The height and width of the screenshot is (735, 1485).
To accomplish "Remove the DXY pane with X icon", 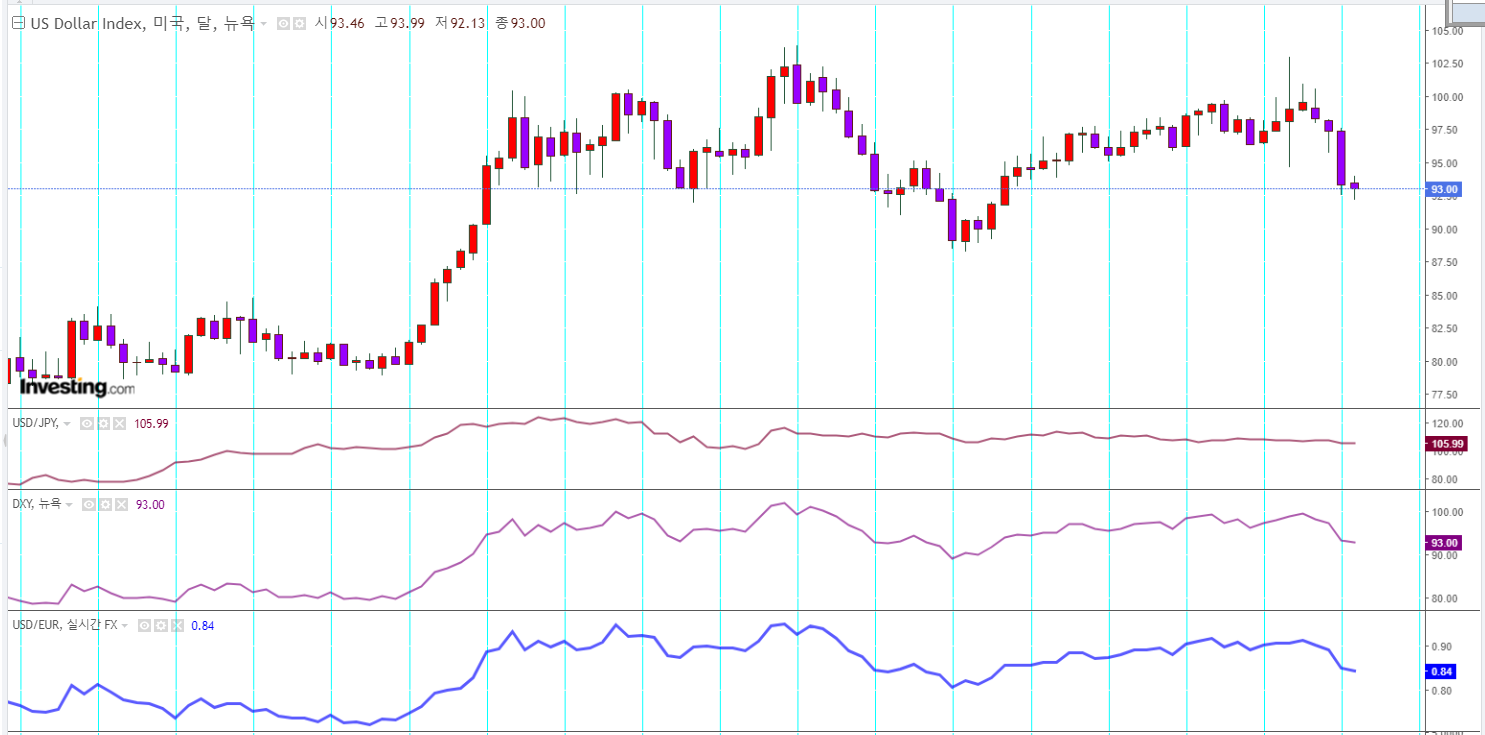I will 120,505.
